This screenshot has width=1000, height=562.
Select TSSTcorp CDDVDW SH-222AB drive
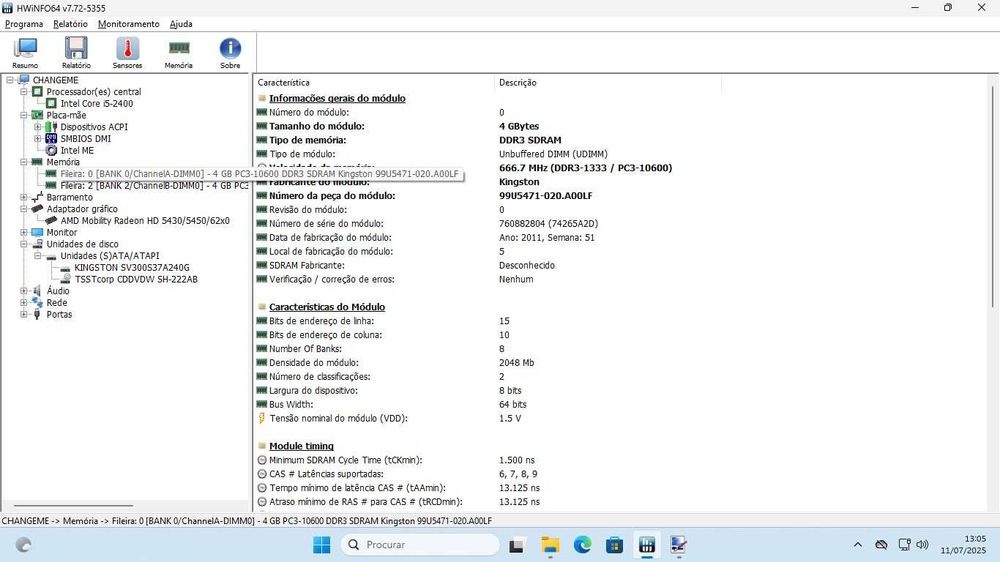(136, 279)
